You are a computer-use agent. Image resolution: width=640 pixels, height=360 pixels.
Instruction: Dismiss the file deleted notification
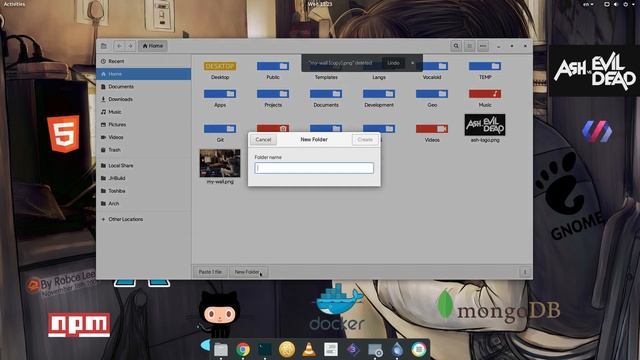(412, 63)
